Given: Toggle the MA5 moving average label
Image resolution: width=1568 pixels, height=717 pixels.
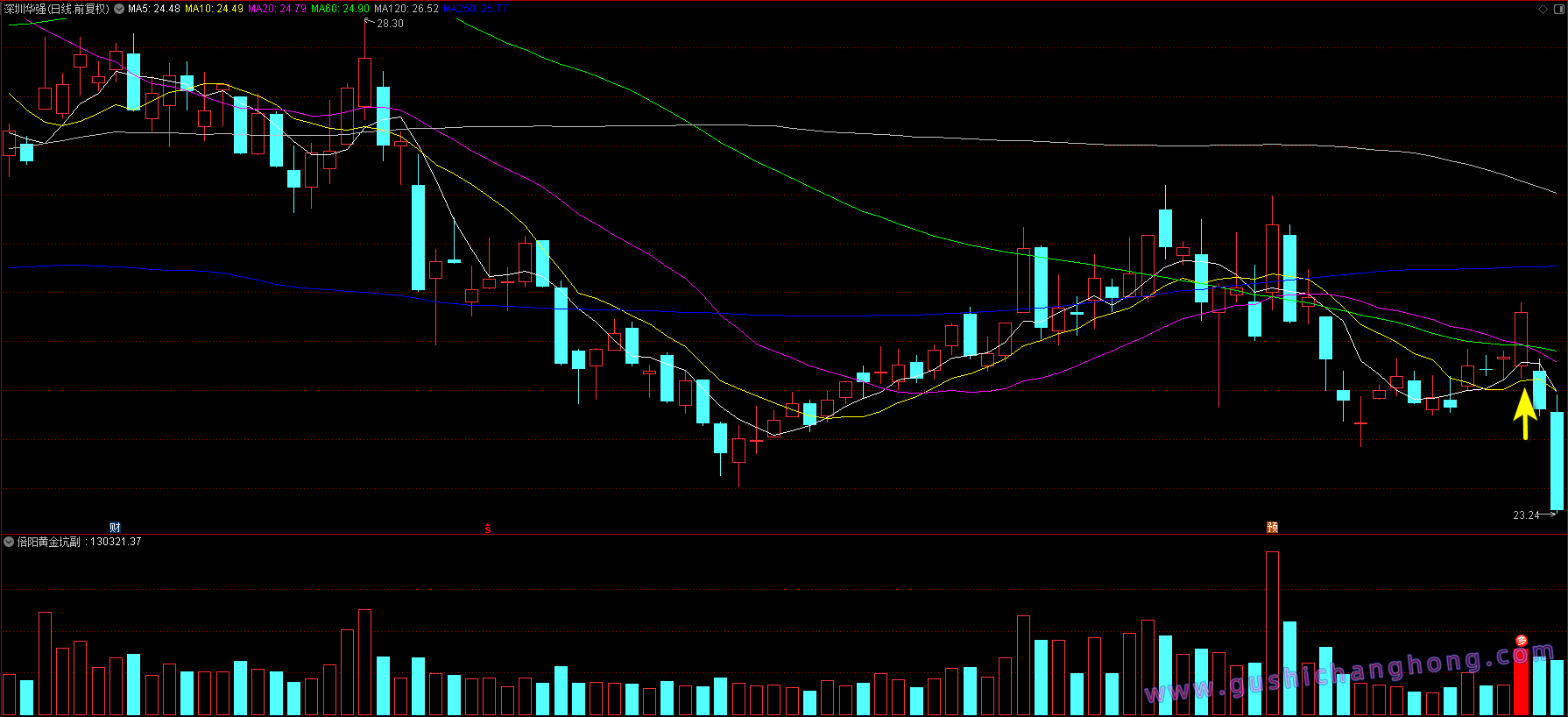Looking at the screenshot, I should click(x=154, y=9).
